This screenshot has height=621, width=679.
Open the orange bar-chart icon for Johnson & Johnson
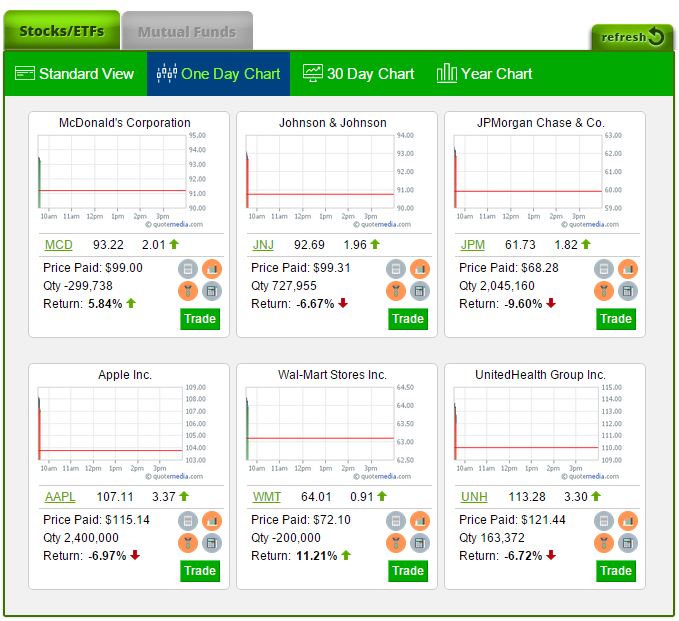point(419,269)
